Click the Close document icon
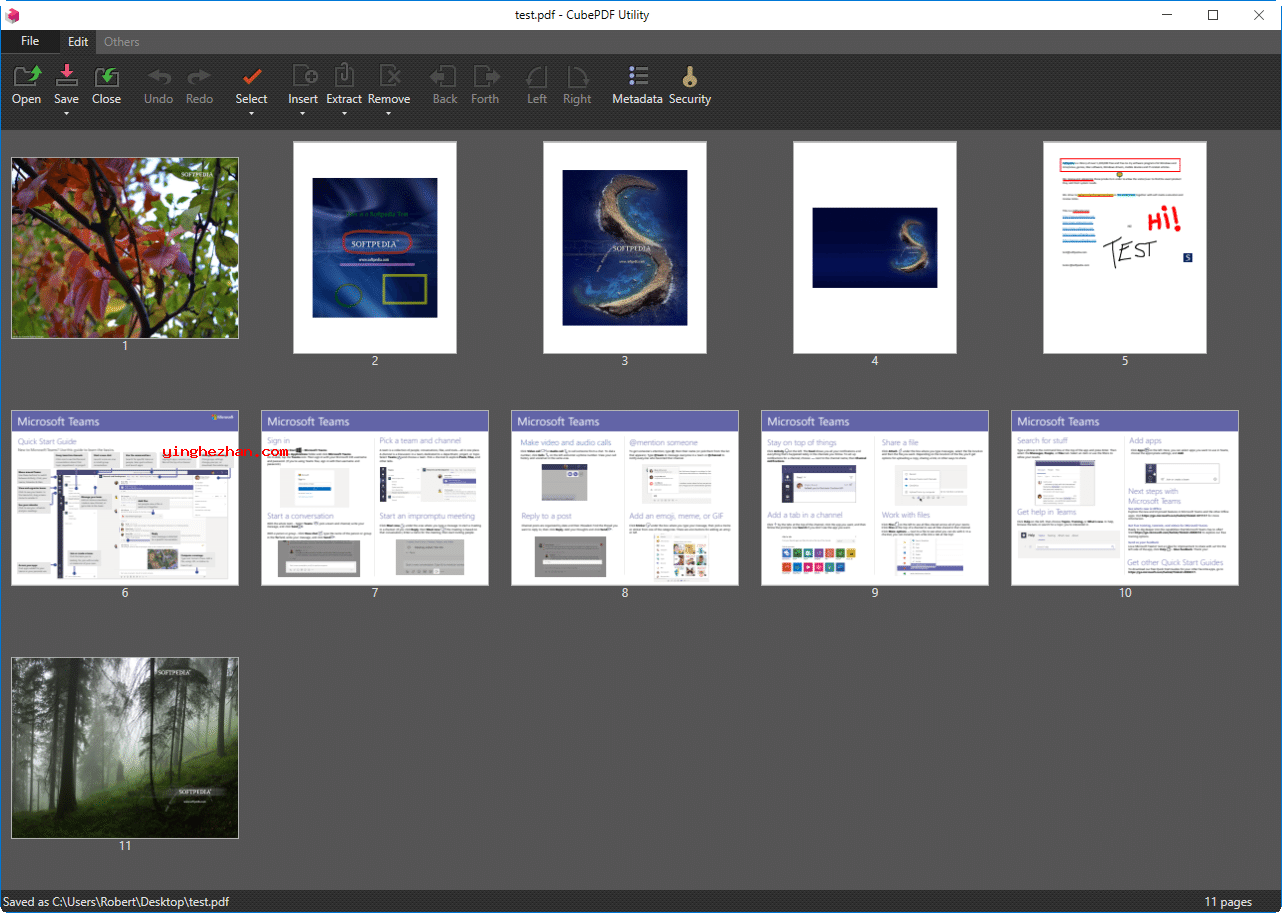Image resolution: width=1282 pixels, height=913 pixels. coord(106,77)
